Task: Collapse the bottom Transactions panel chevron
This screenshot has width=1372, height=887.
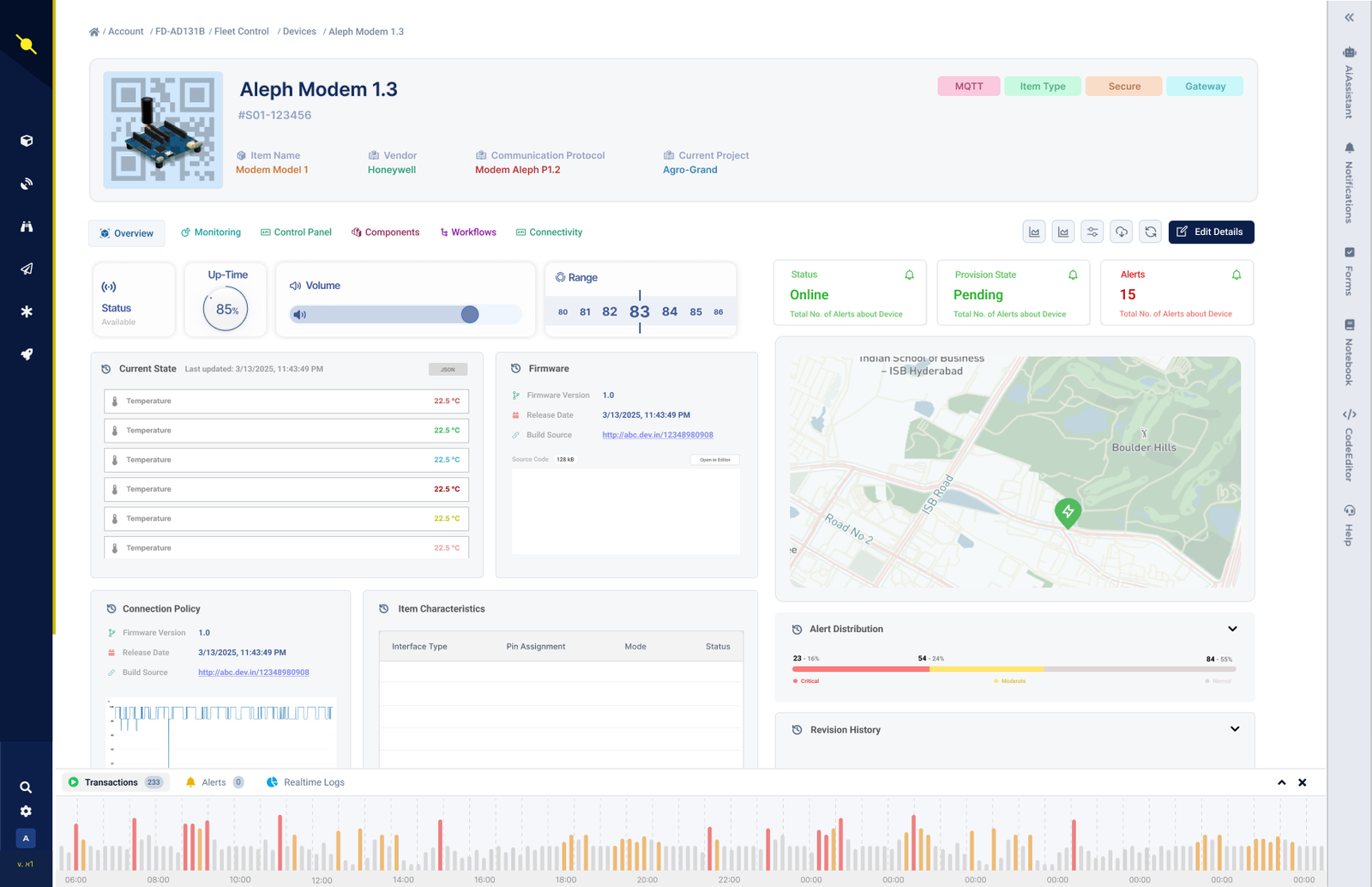Action: tap(1282, 782)
